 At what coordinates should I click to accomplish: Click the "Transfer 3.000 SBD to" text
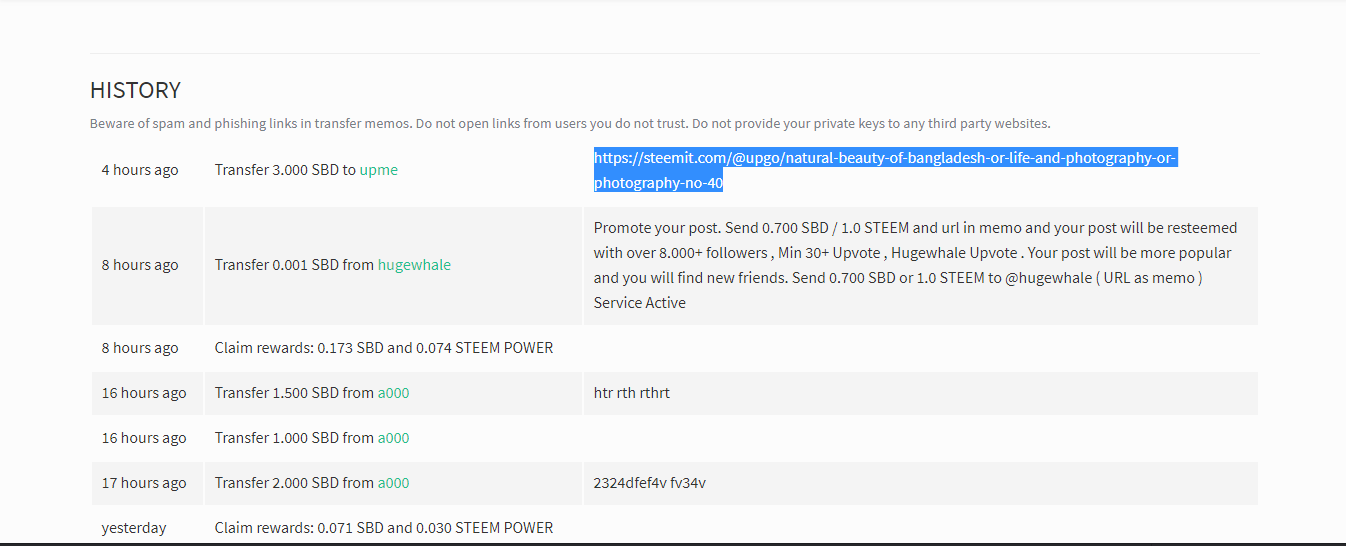(285, 170)
